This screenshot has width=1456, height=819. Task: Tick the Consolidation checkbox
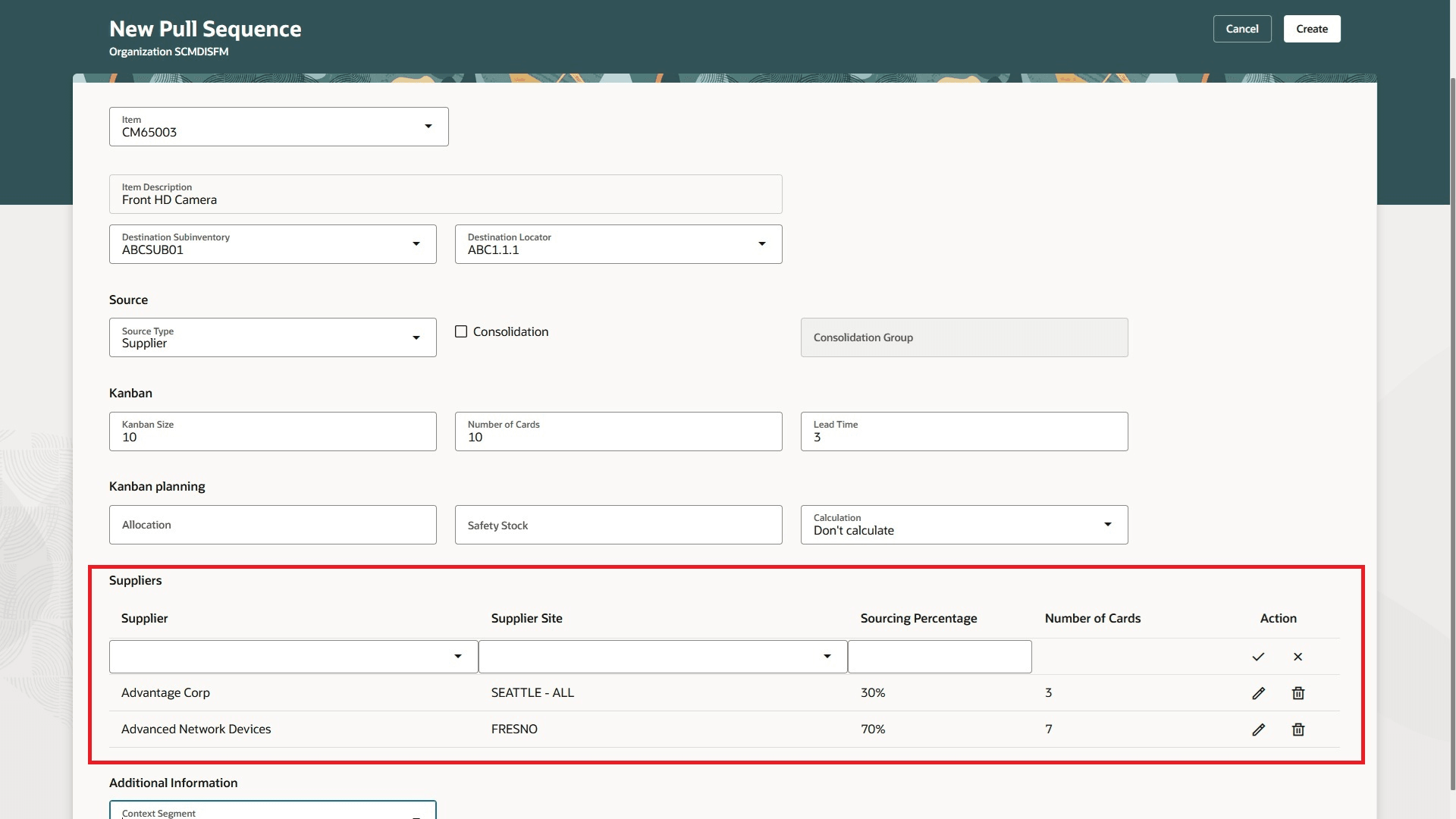point(461,331)
